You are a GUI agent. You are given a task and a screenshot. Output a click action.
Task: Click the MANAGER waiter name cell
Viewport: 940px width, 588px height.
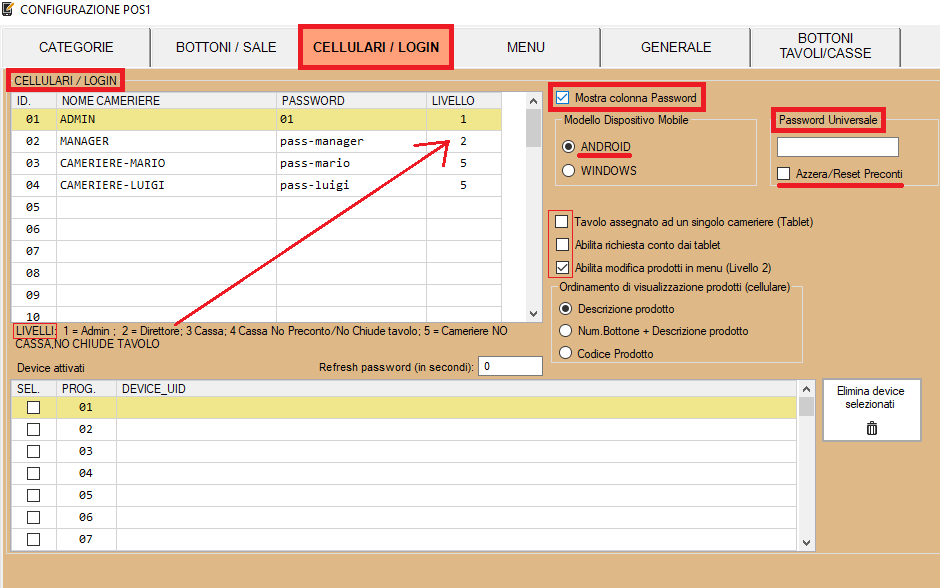point(166,141)
